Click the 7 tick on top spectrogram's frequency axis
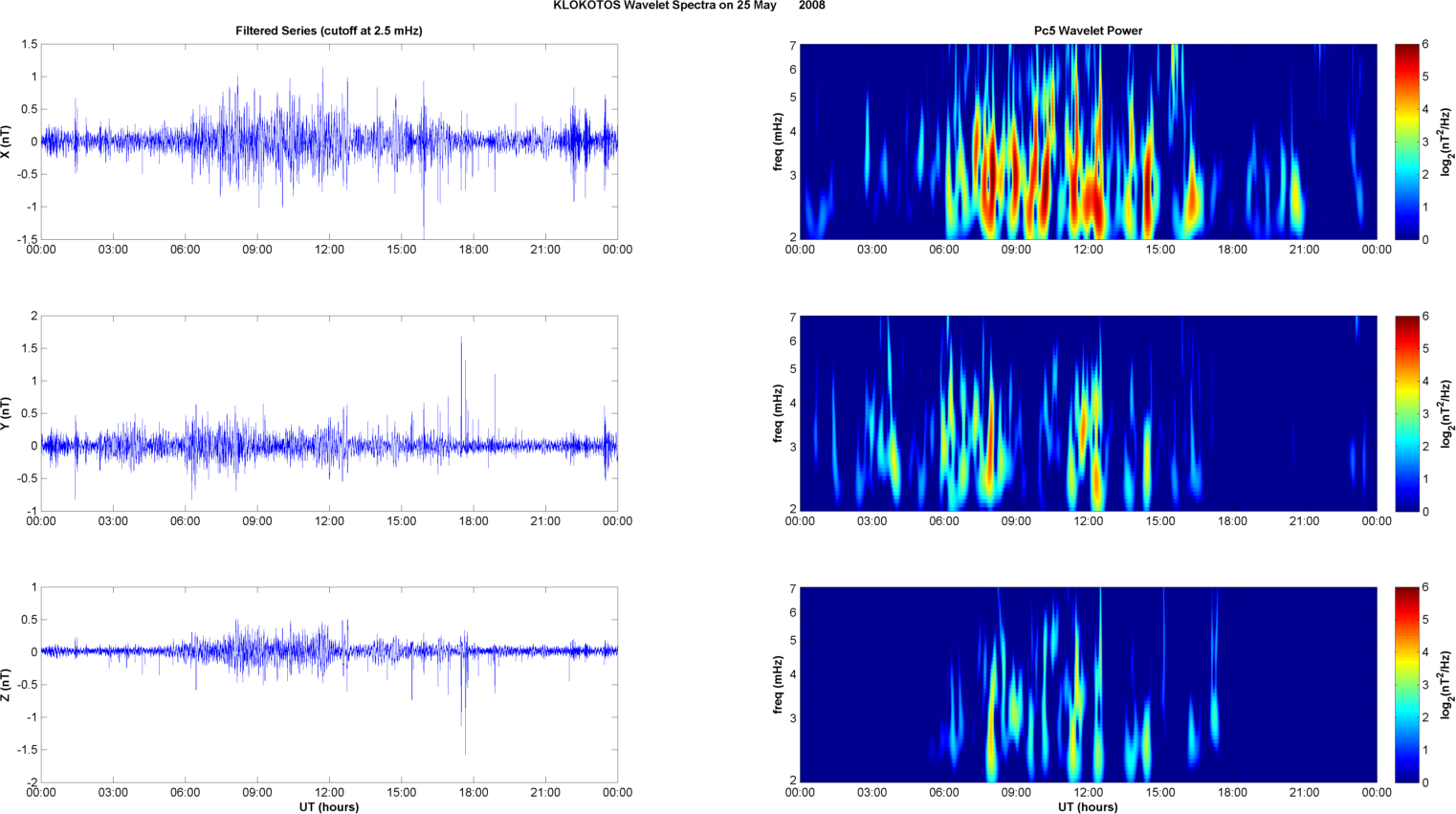This screenshot has height=814, width=1456. point(793,45)
